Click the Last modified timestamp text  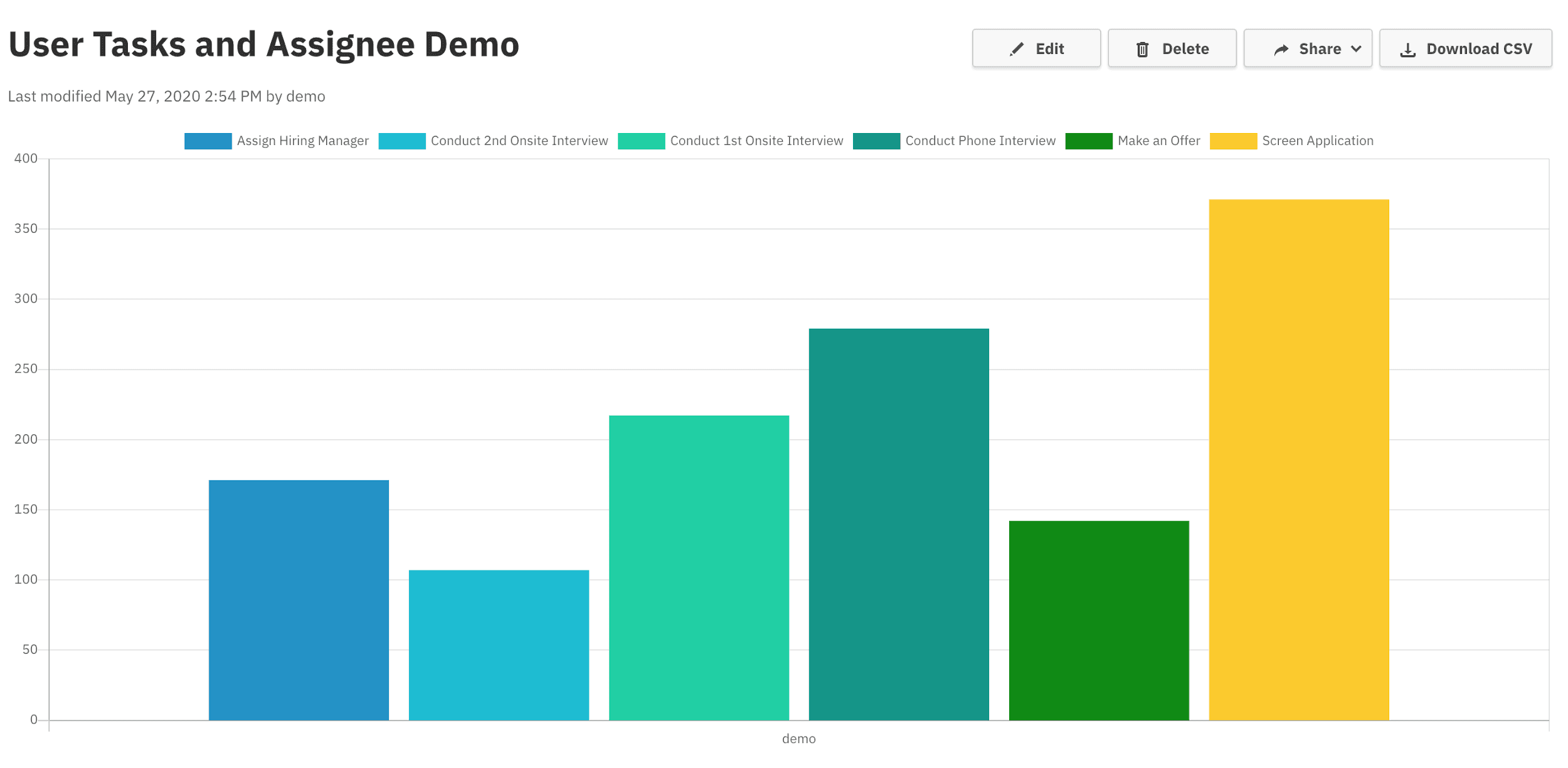point(166,97)
